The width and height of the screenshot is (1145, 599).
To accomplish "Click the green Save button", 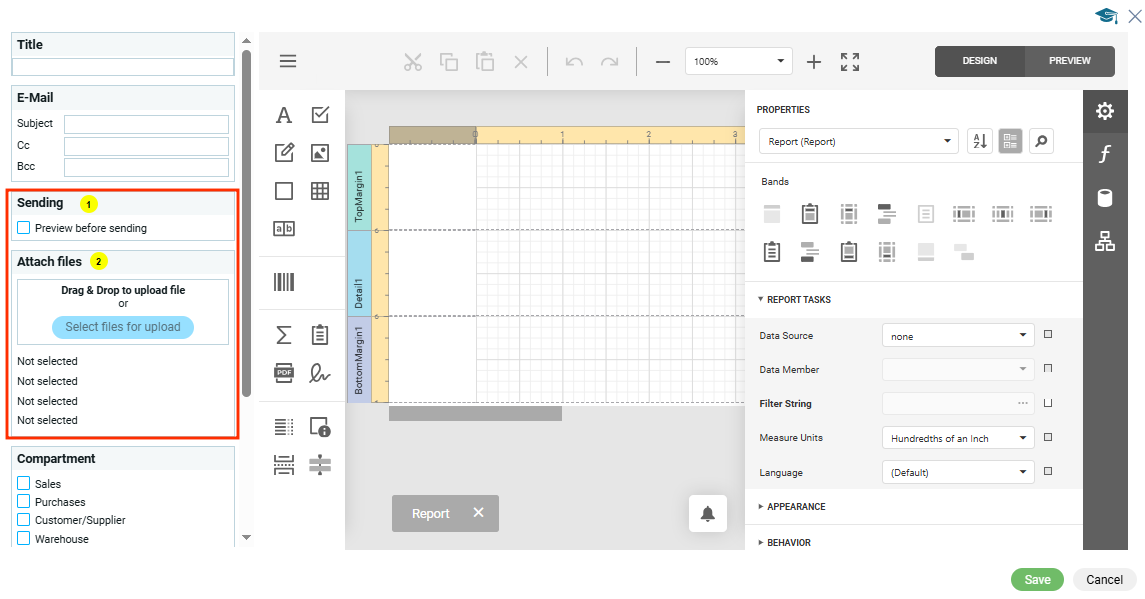I will [1037, 580].
